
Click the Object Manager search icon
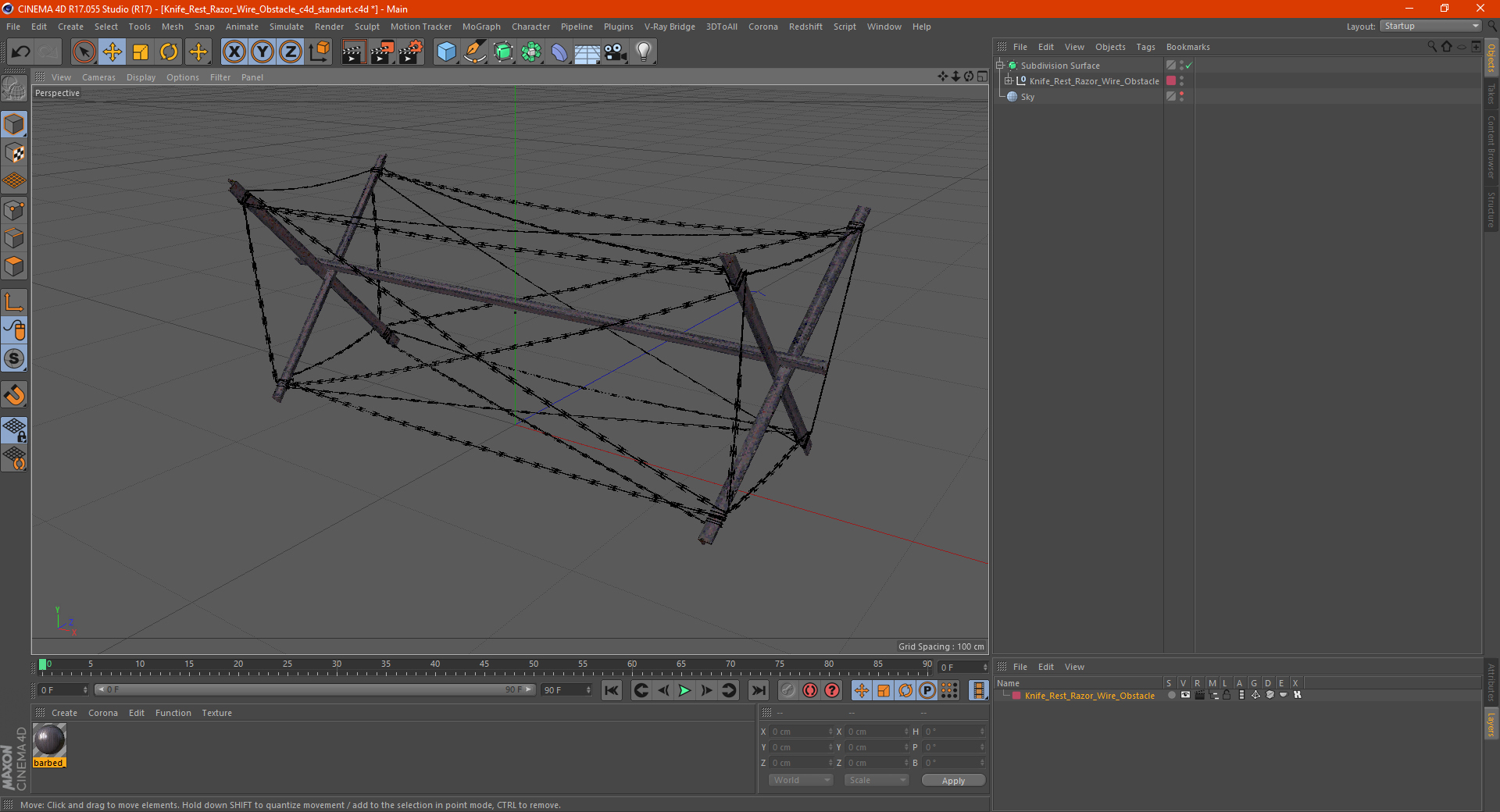click(x=1432, y=47)
